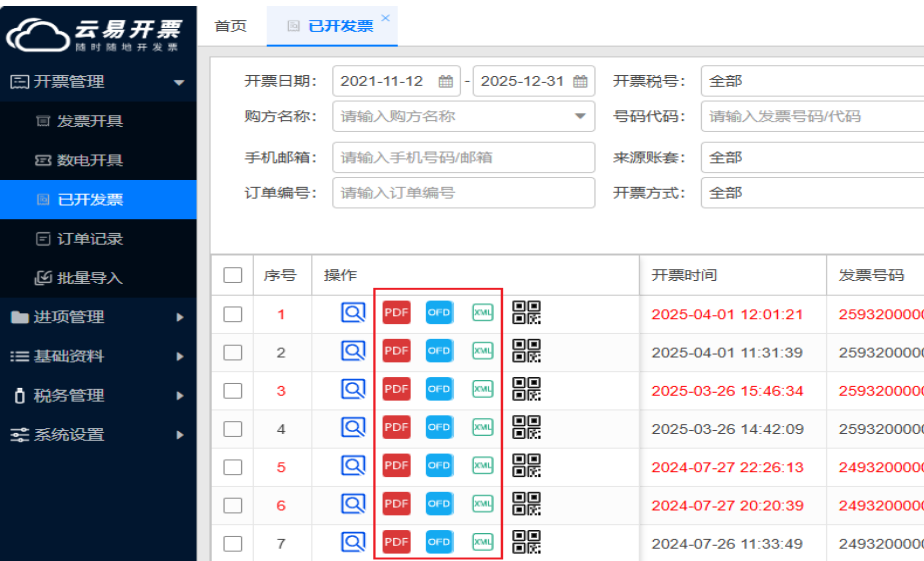Click the PDF icon in row 6
This screenshot has height=561, width=924.
[x=397, y=504]
